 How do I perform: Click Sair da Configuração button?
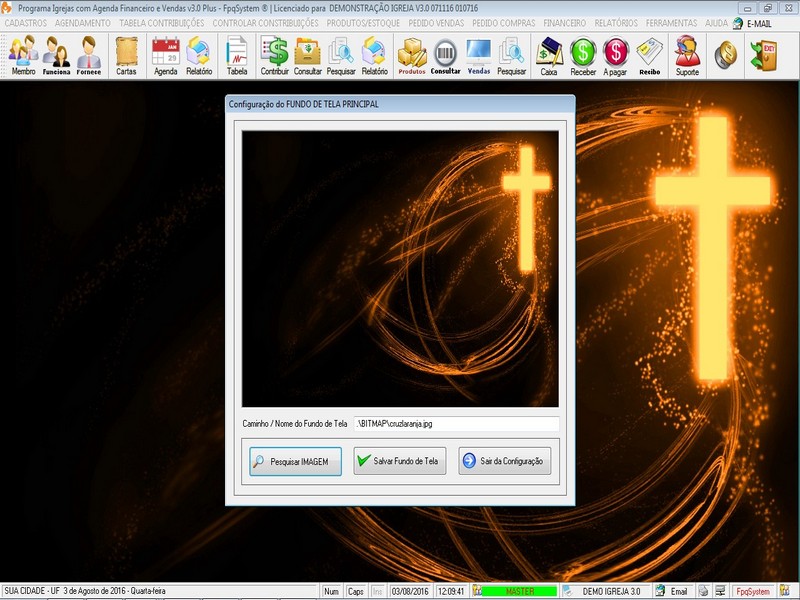pos(504,461)
